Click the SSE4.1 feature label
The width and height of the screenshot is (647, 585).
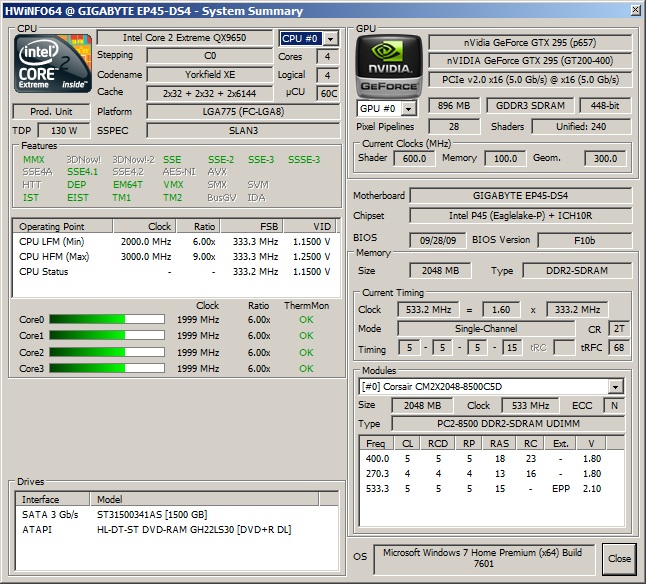(83, 172)
